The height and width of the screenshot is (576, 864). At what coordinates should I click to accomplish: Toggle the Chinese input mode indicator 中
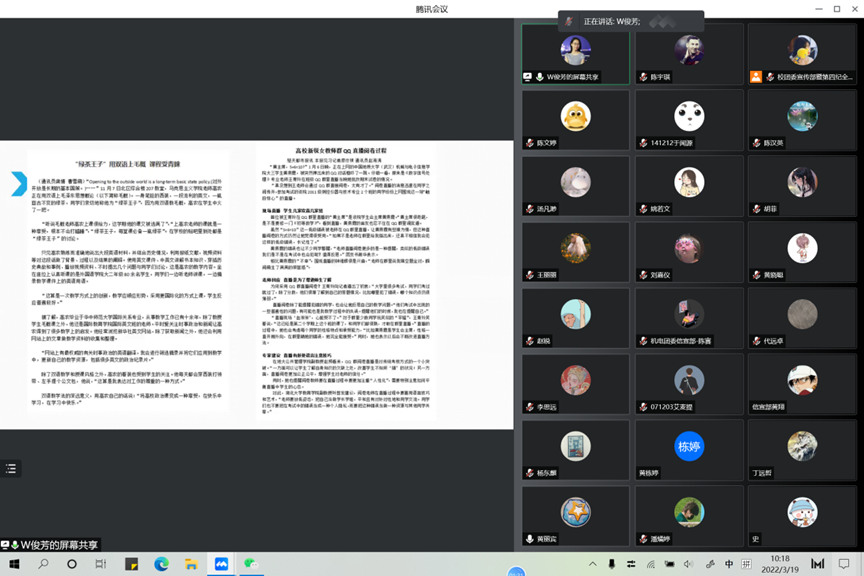[x=729, y=564]
